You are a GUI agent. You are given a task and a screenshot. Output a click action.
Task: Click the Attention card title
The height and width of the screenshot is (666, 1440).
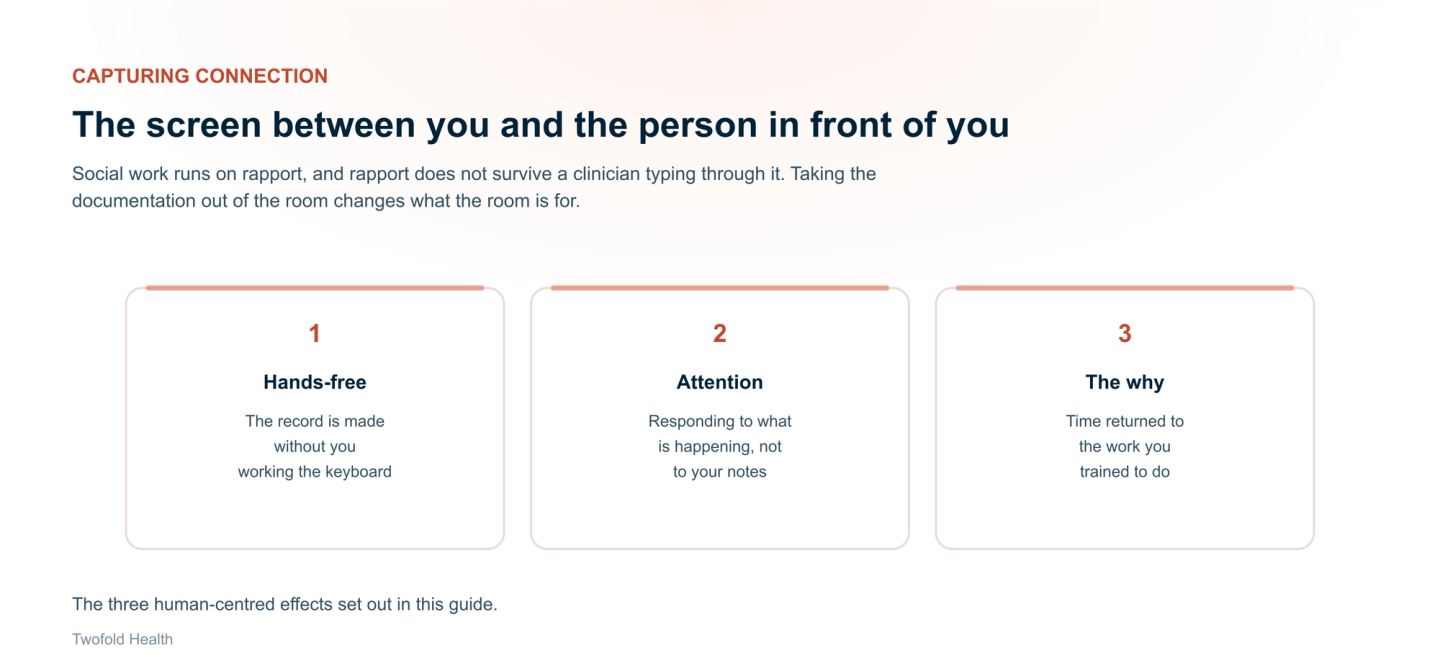tap(720, 382)
